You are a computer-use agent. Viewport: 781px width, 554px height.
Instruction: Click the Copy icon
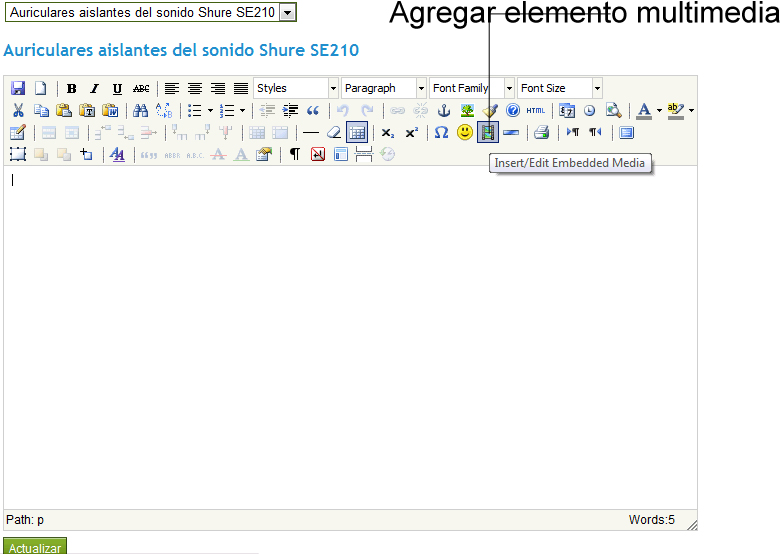(41, 110)
